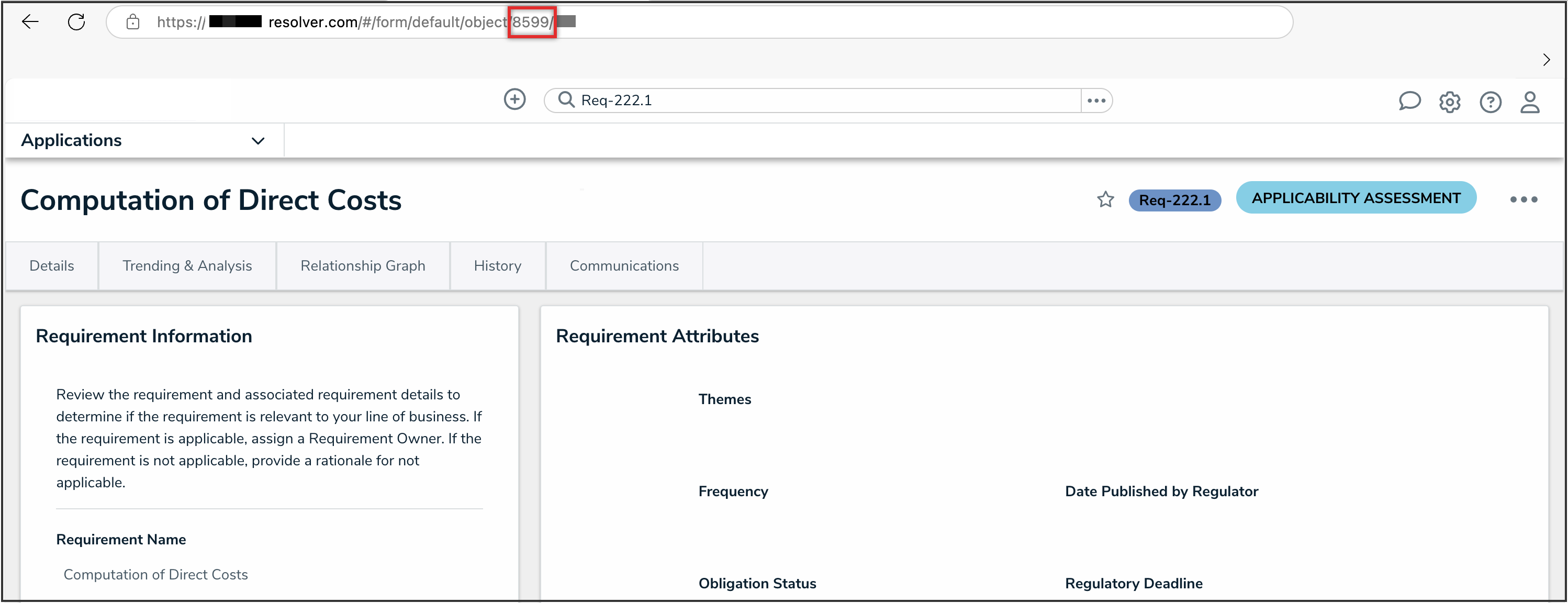Open the help question mark icon
Screen dimensions: 1568x603
point(1490,102)
